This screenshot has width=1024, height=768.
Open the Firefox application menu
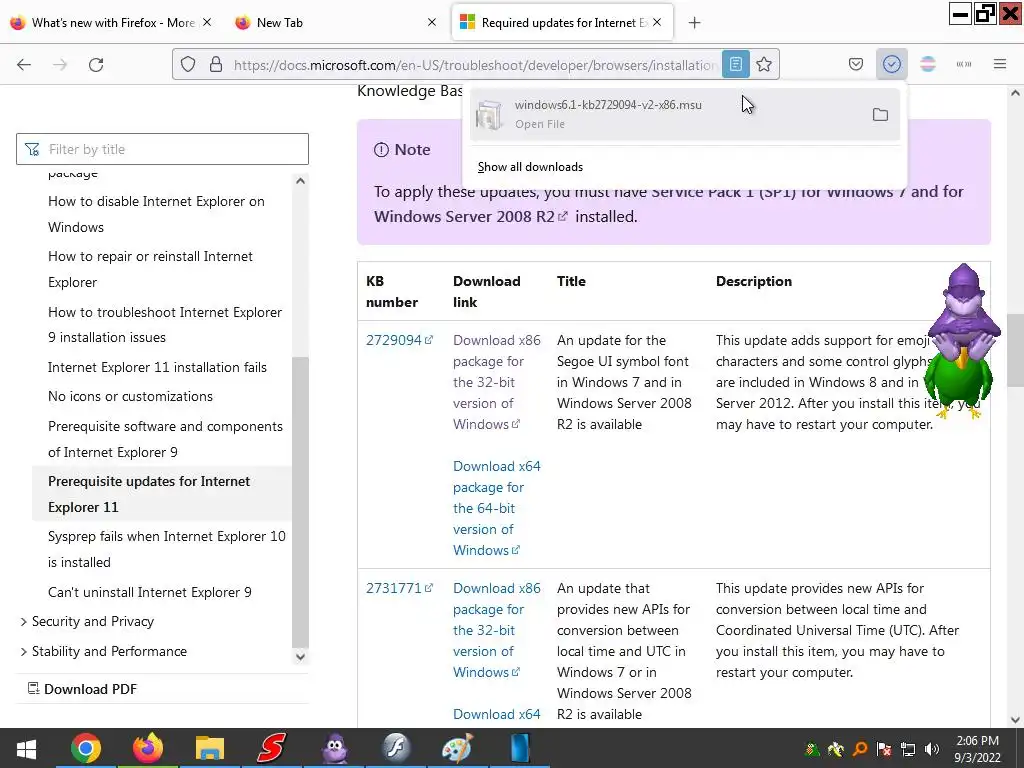click(x=999, y=65)
